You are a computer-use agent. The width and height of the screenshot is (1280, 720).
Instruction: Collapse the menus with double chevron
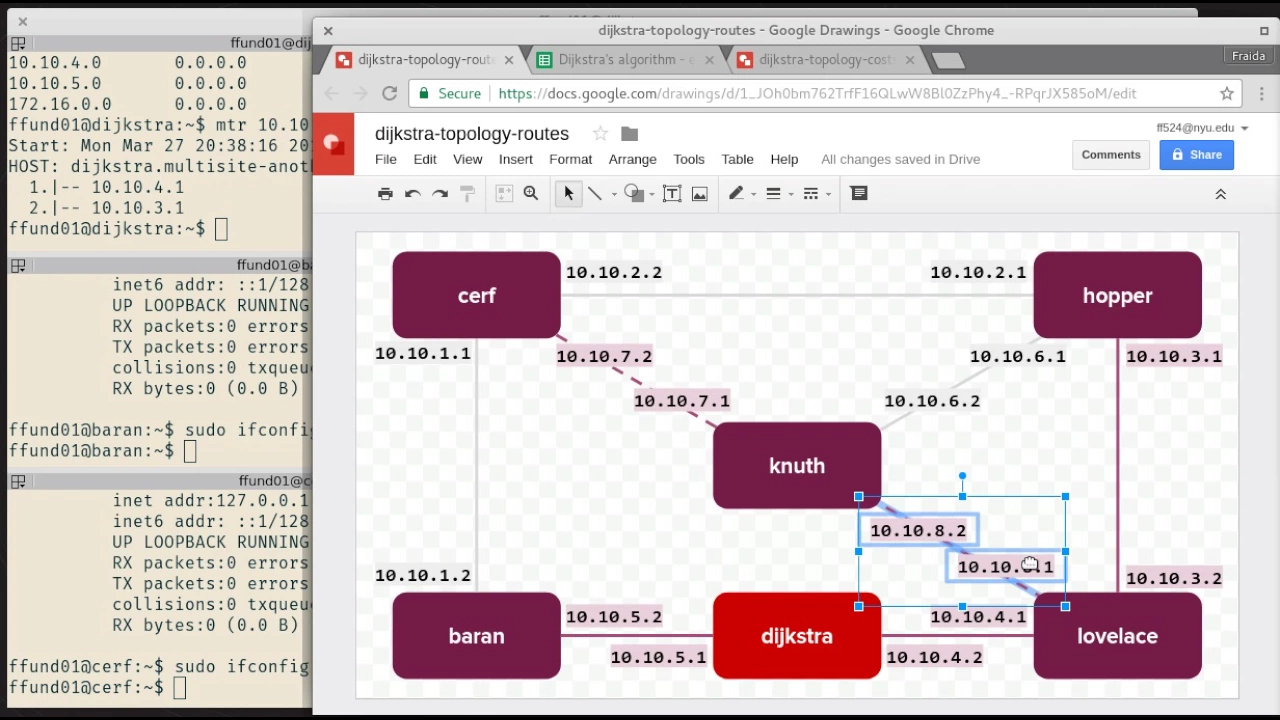(x=1220, y=194)
